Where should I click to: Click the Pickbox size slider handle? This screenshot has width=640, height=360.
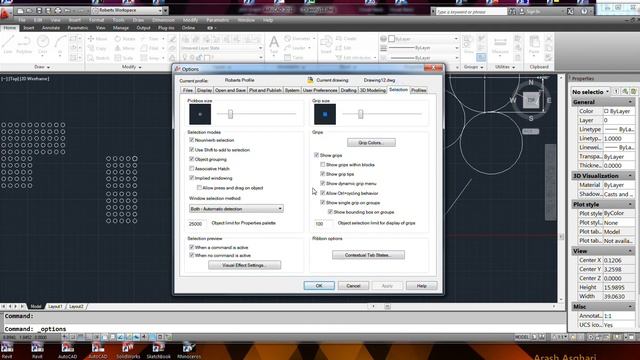point(230,114)
